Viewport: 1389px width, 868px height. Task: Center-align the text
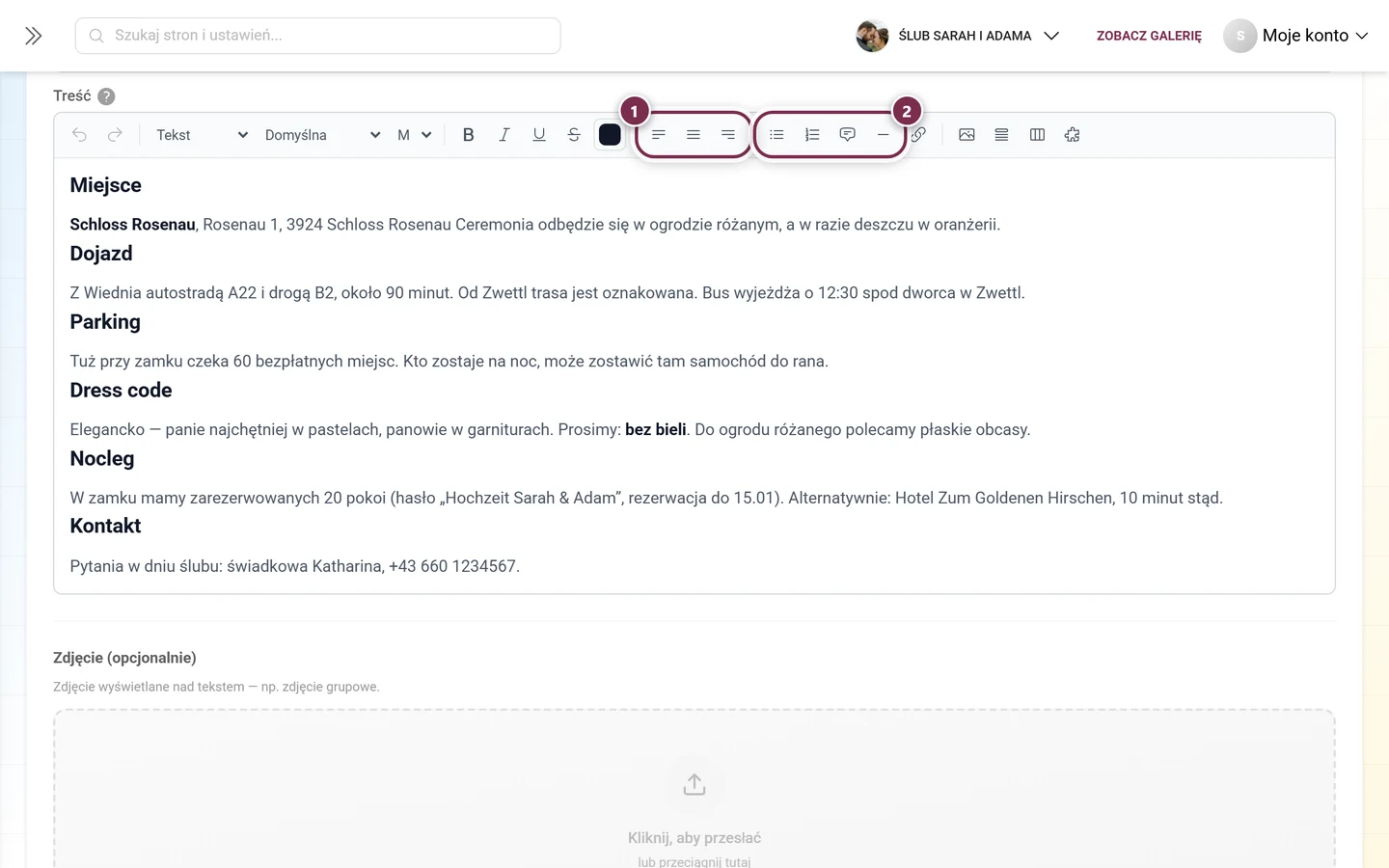coord(693,135)
